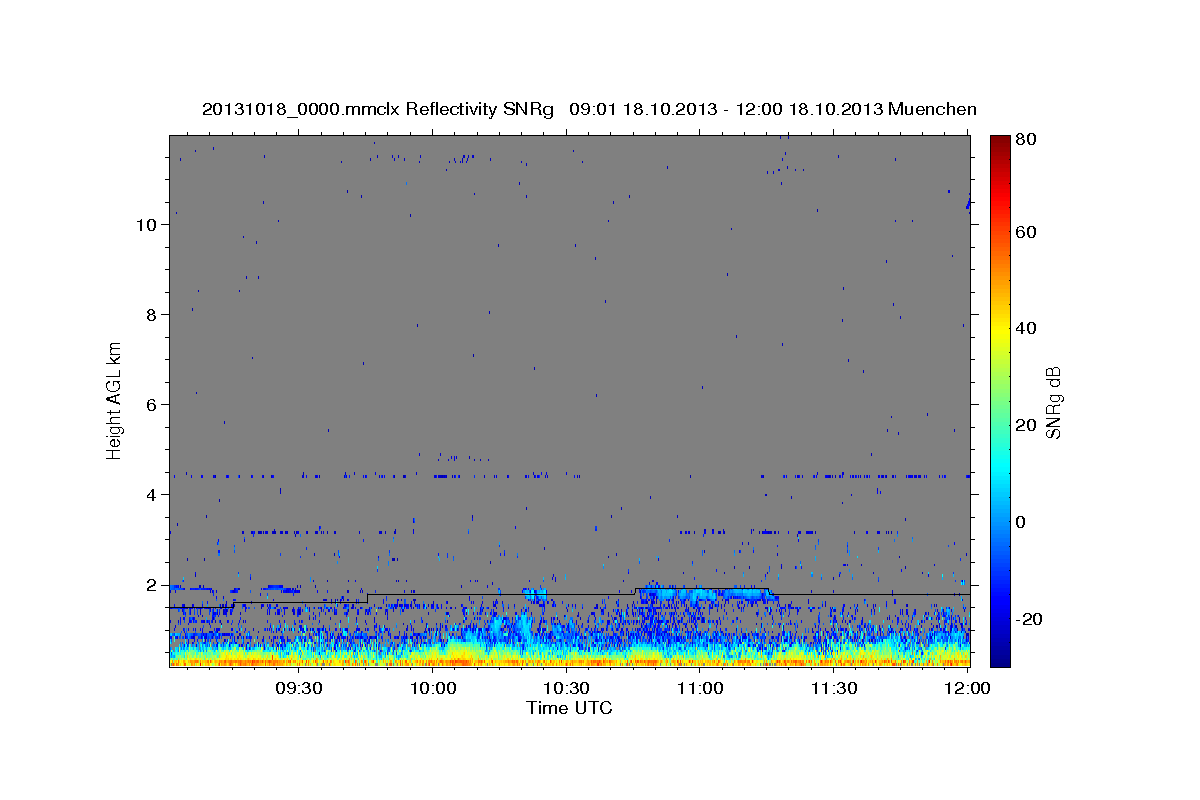Click the colorbar value 20
1200x800 pixels.
(x=1028, y=426)
